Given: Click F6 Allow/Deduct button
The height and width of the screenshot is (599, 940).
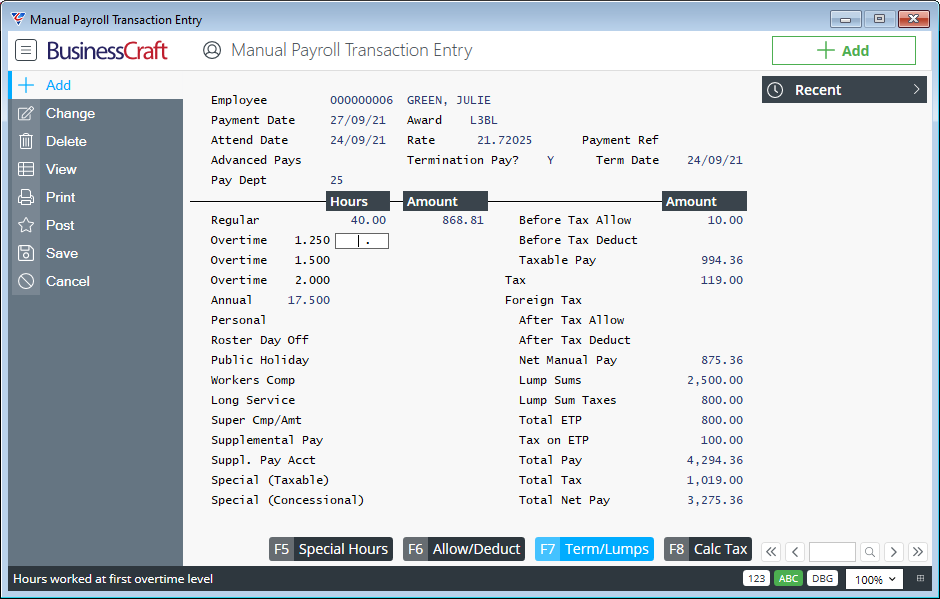Looking at the screenshot, I should tap(464, 549).
